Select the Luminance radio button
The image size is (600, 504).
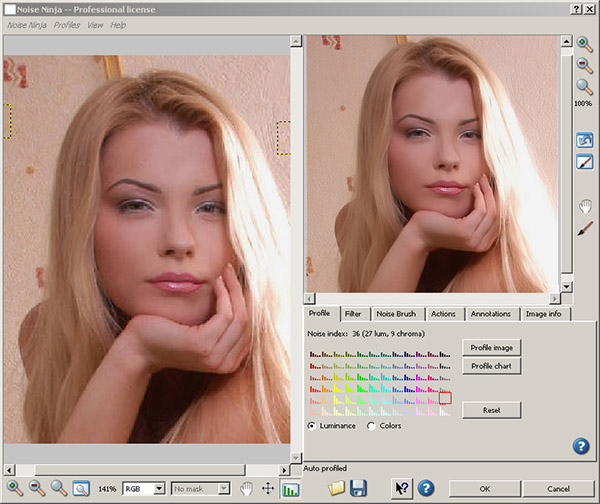pyautogui.click(x=312, y=426)
